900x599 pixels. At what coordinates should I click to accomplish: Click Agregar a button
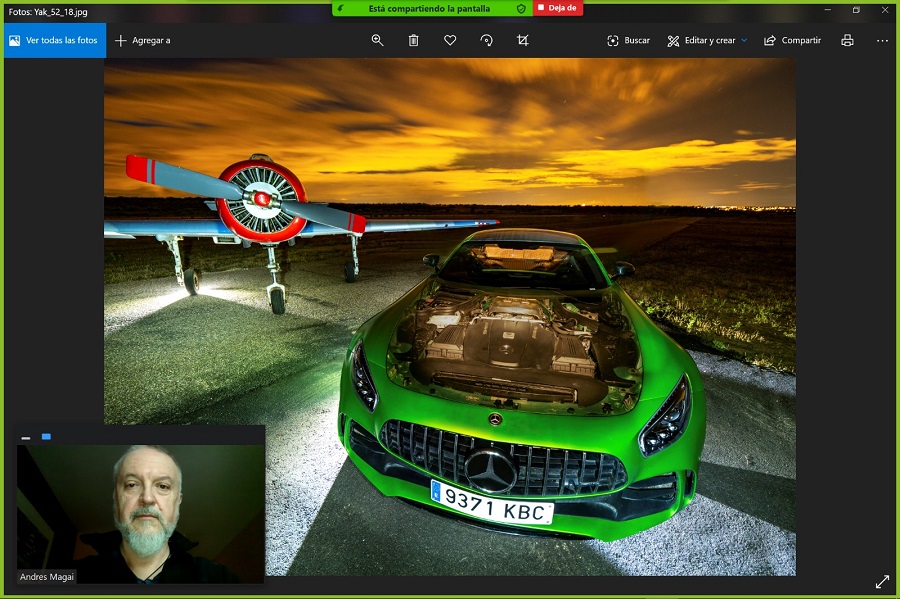(x=143, y=40)
